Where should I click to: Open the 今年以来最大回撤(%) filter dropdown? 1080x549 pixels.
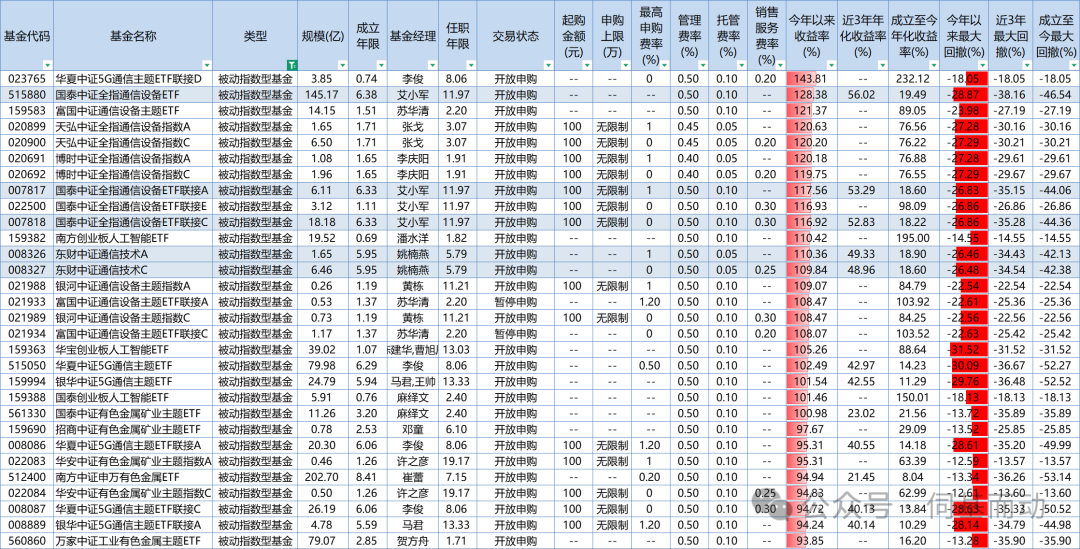click(x=983, y=65)
